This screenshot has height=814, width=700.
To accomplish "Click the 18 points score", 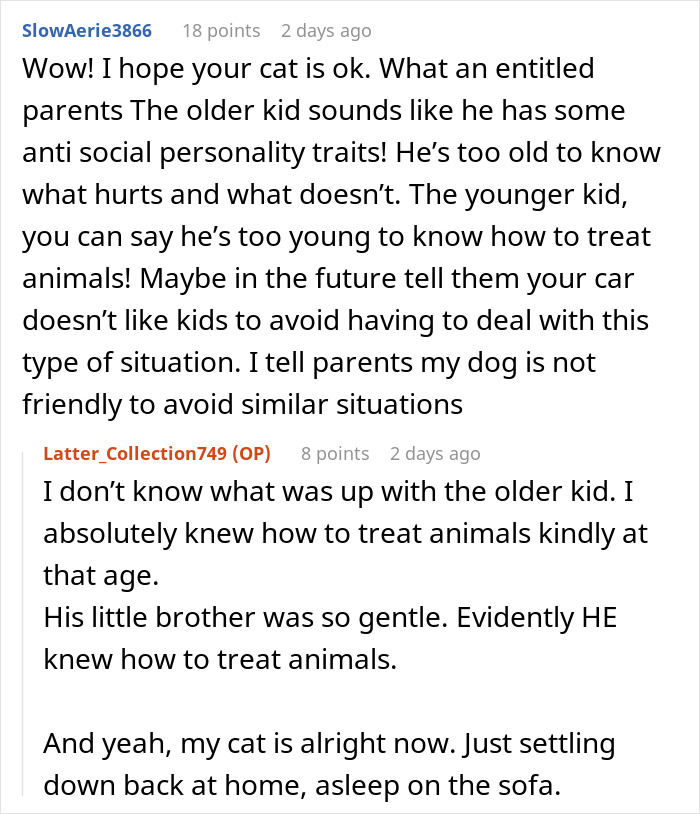I will click(x=220, y=30).
